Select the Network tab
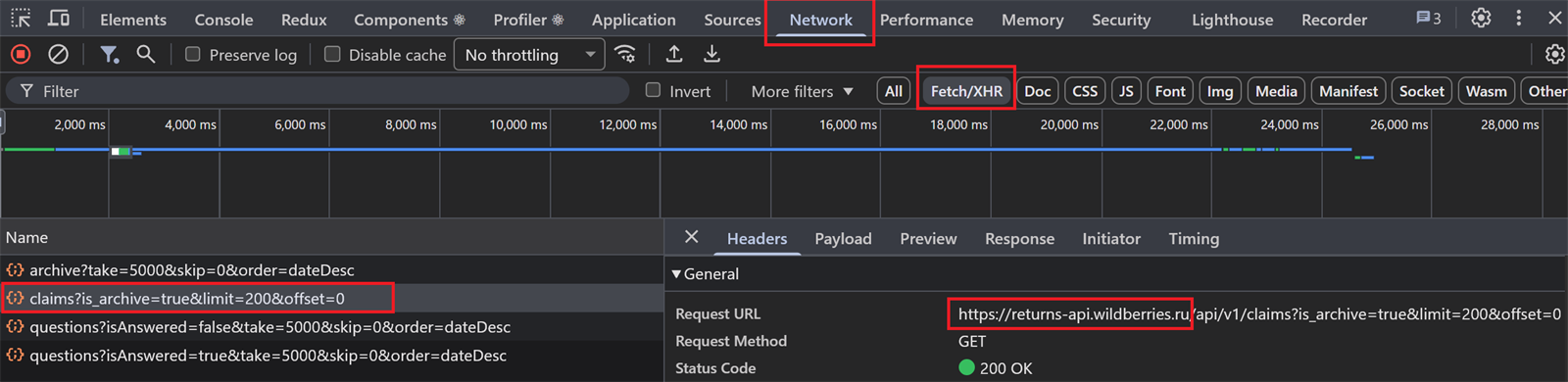The height and width of the screenshot is (382, 1568). coord(821,20)
